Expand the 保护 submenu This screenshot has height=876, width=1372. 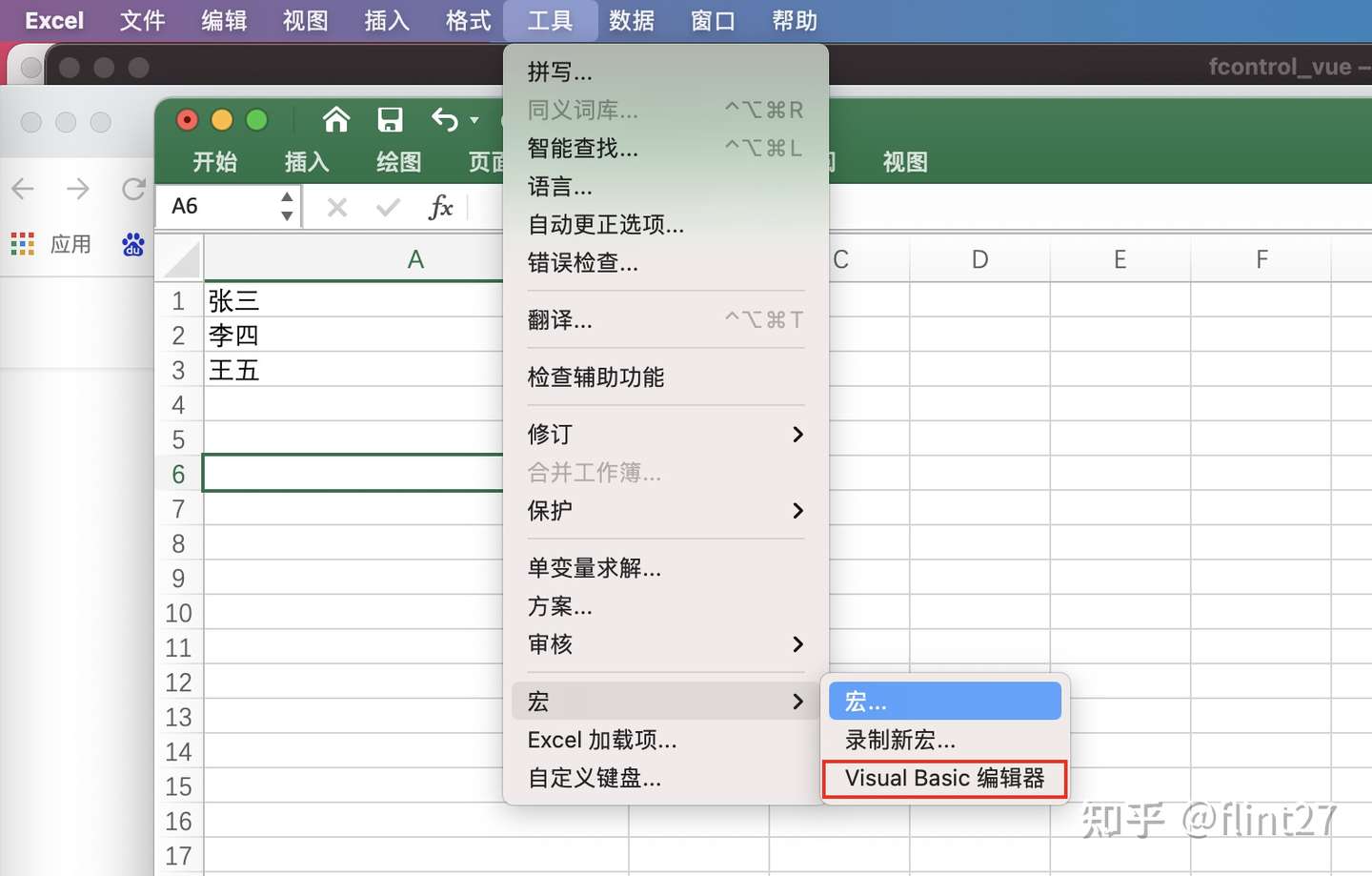point(665,511)
